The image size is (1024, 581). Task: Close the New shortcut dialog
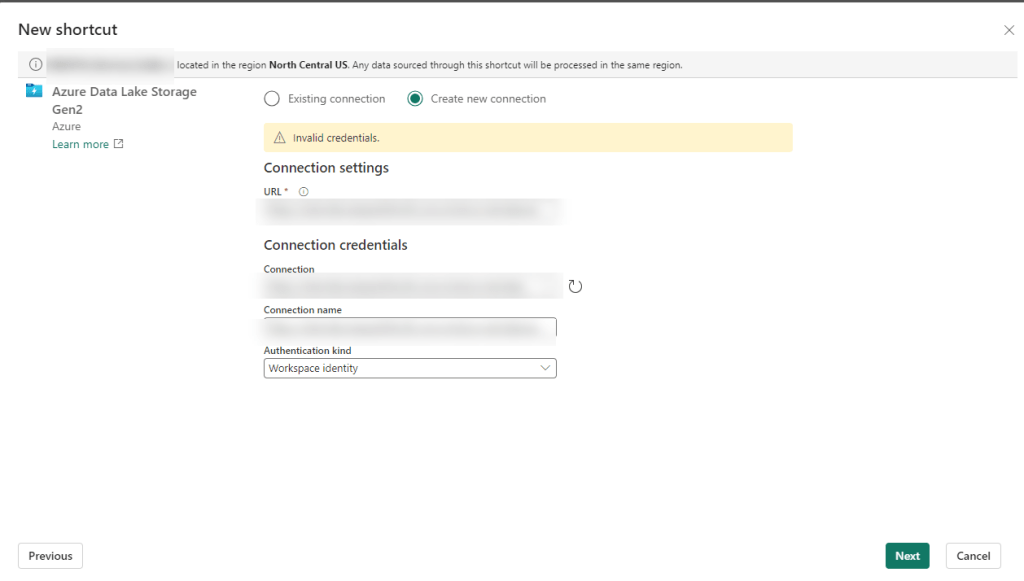click(x=1009, y=30)
